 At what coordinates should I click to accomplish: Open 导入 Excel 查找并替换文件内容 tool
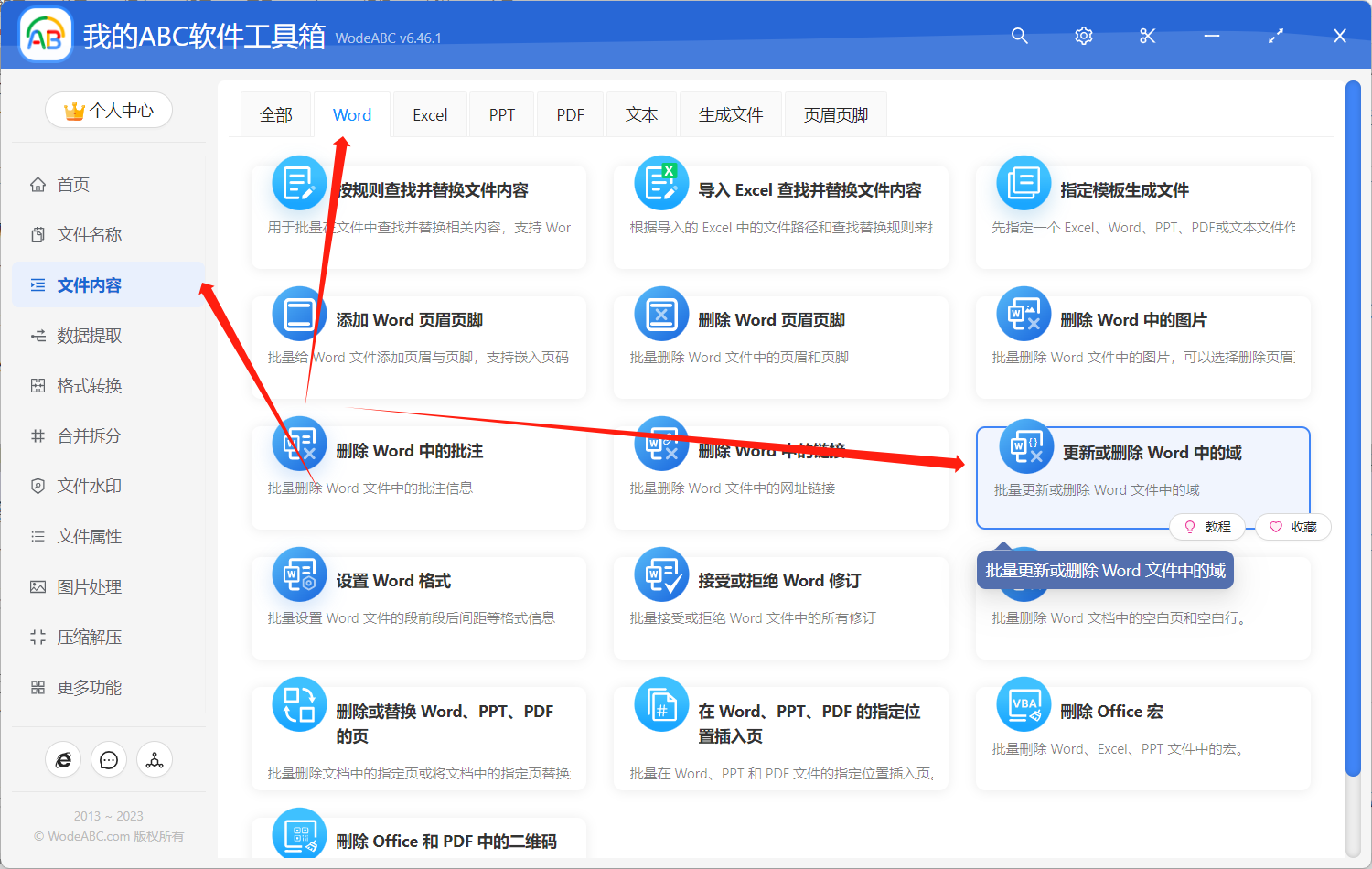click(780, 217)
